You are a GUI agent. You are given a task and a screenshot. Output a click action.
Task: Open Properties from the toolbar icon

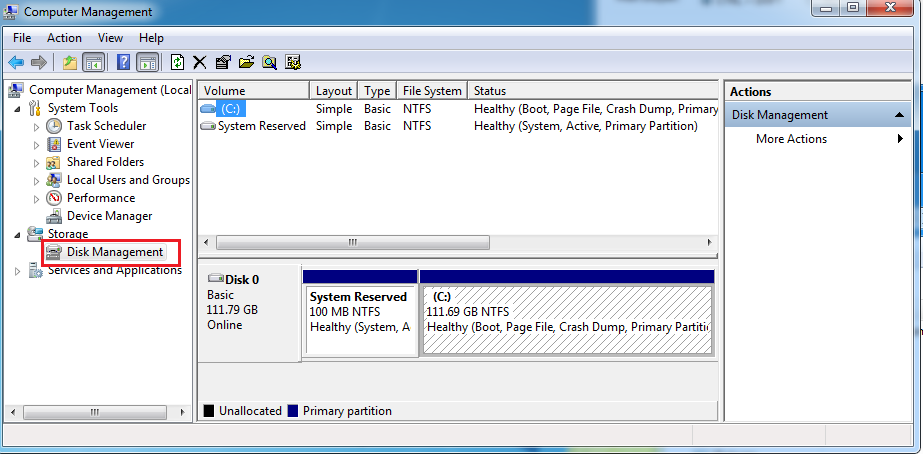coord(223,62)
